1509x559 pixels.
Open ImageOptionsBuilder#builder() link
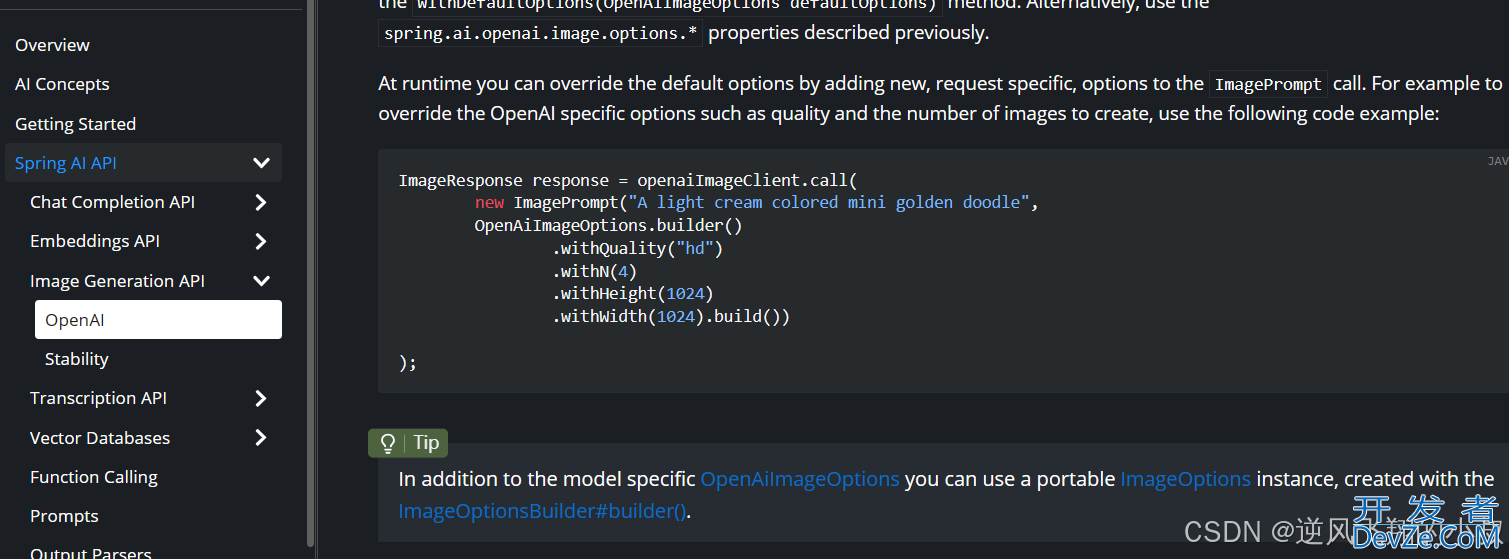pyautogui.click(x=543, y=511)
